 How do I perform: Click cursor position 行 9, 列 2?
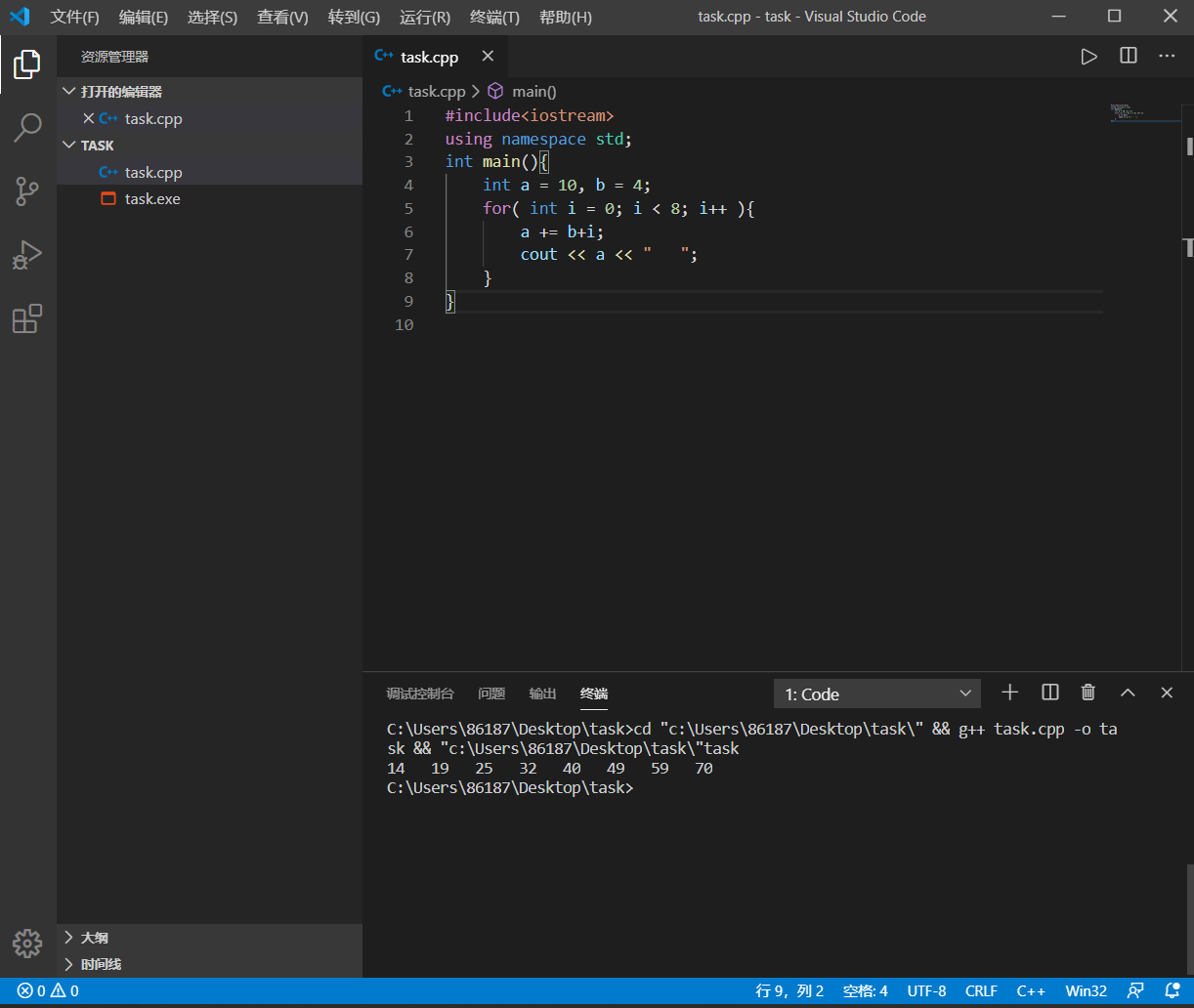789,990
